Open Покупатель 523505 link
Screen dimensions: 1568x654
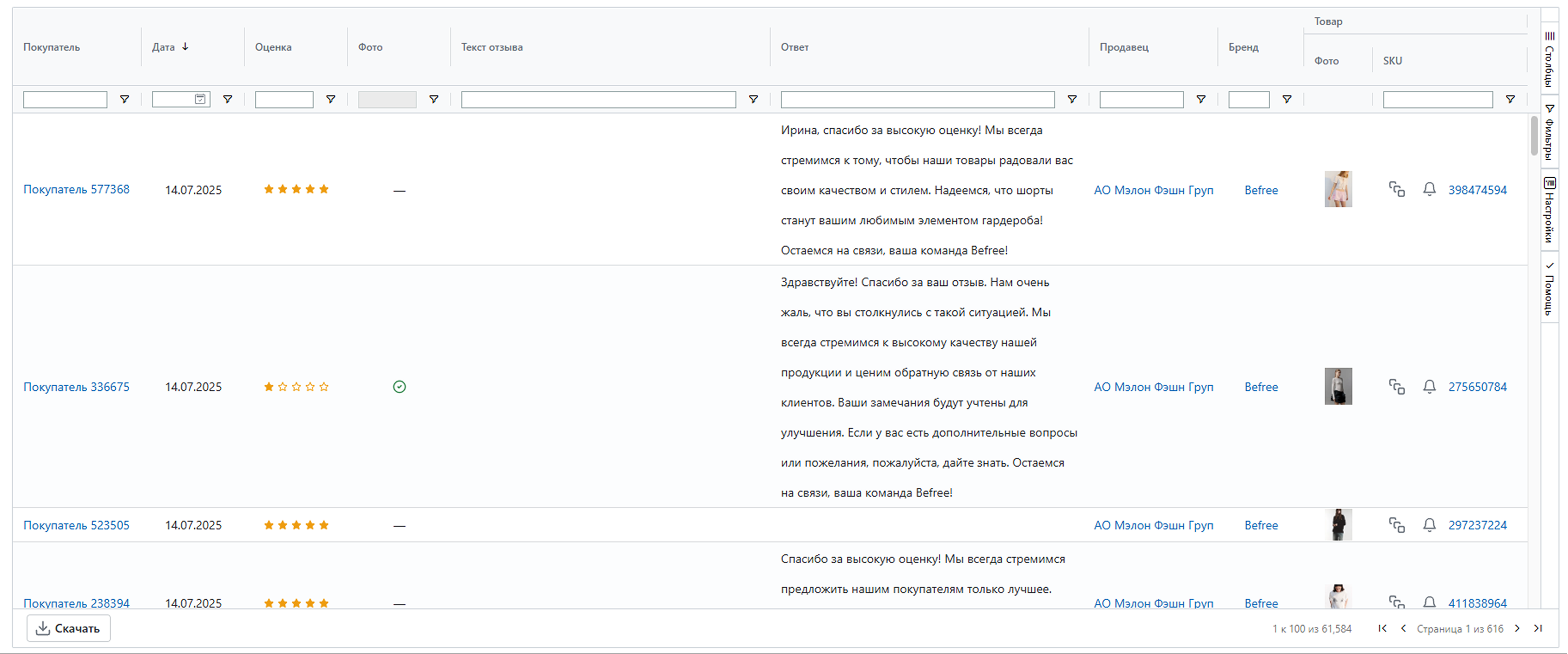pos(76,525)
